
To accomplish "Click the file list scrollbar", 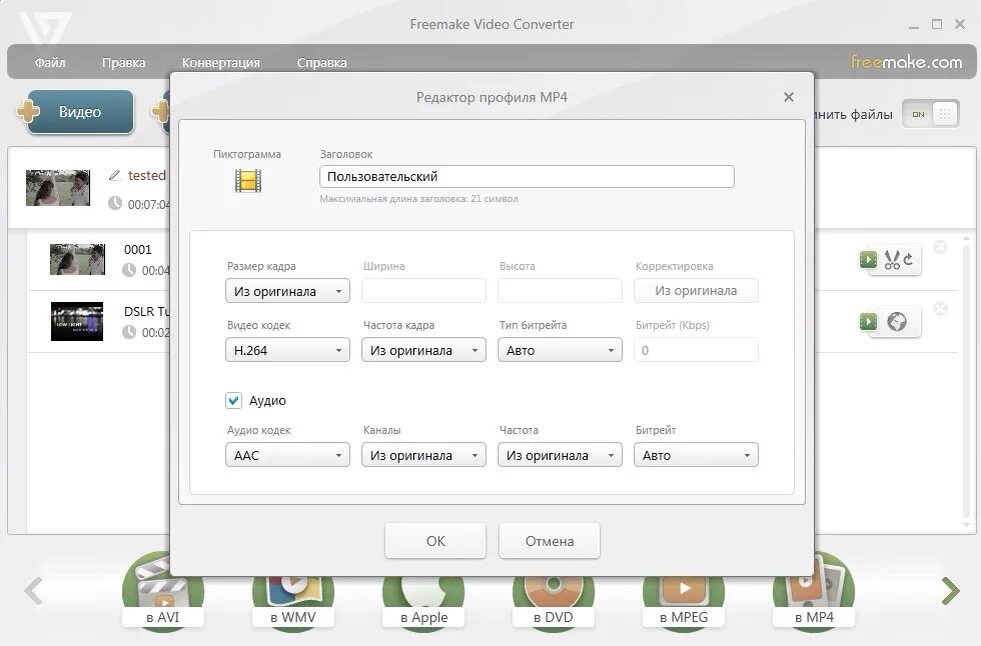I will (968, 381).
